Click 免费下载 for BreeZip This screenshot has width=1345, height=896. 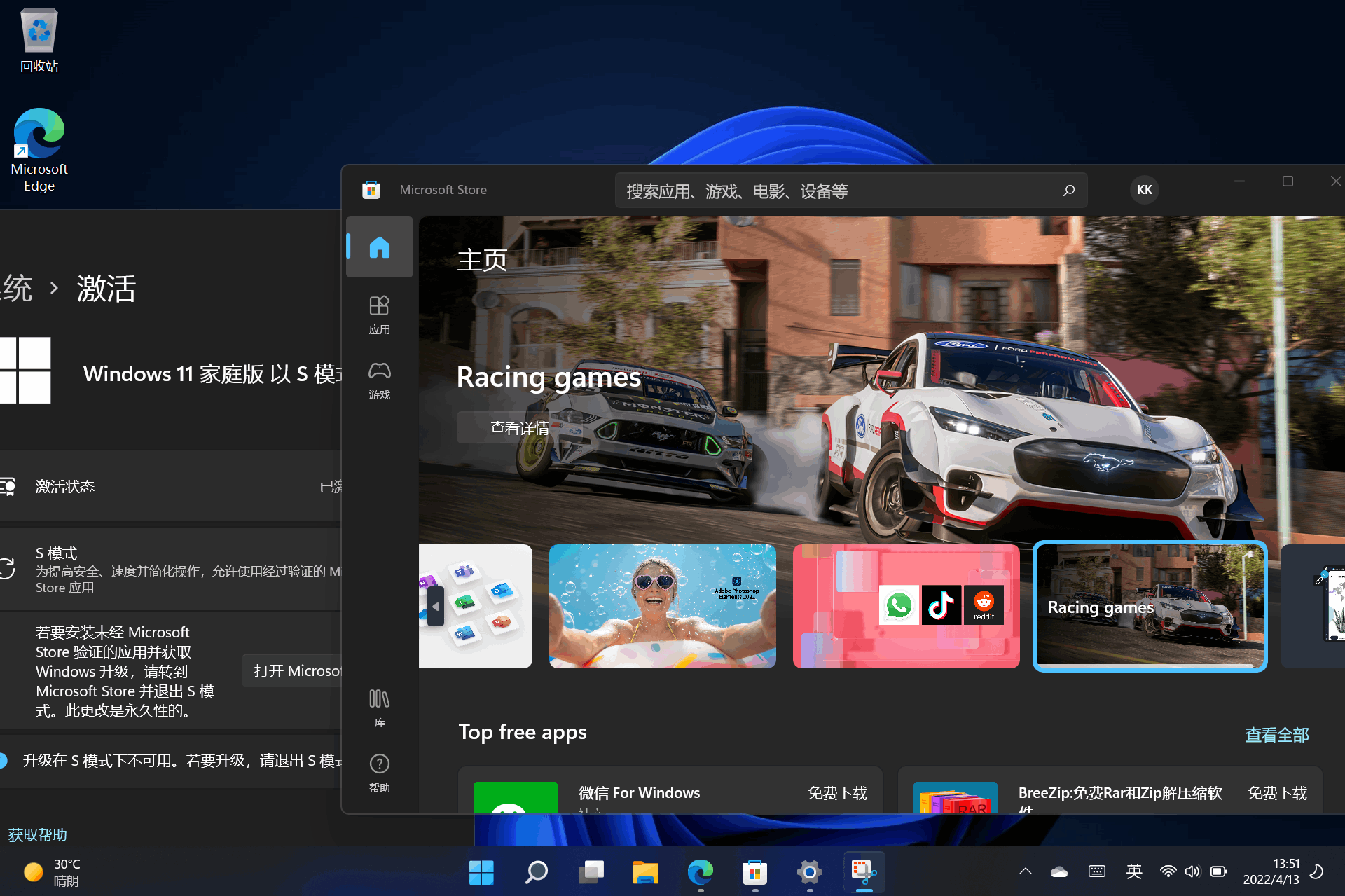tap(1277, 793)
